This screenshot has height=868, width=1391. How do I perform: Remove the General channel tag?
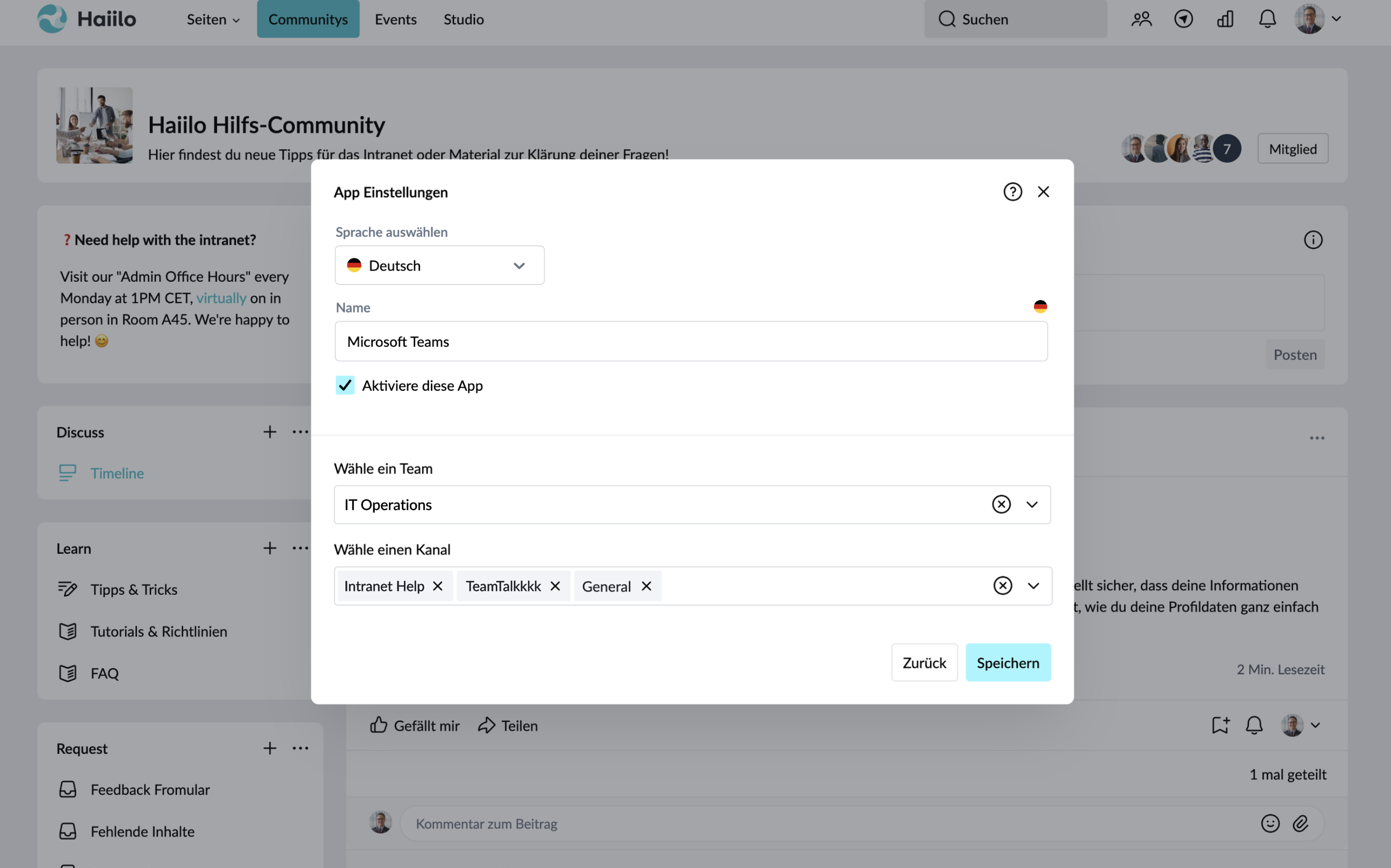646,586
